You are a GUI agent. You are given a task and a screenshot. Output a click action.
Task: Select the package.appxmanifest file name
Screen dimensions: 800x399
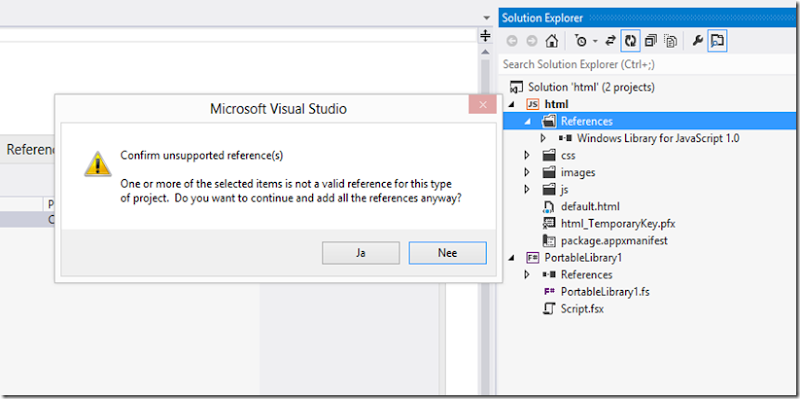(614, 240)
